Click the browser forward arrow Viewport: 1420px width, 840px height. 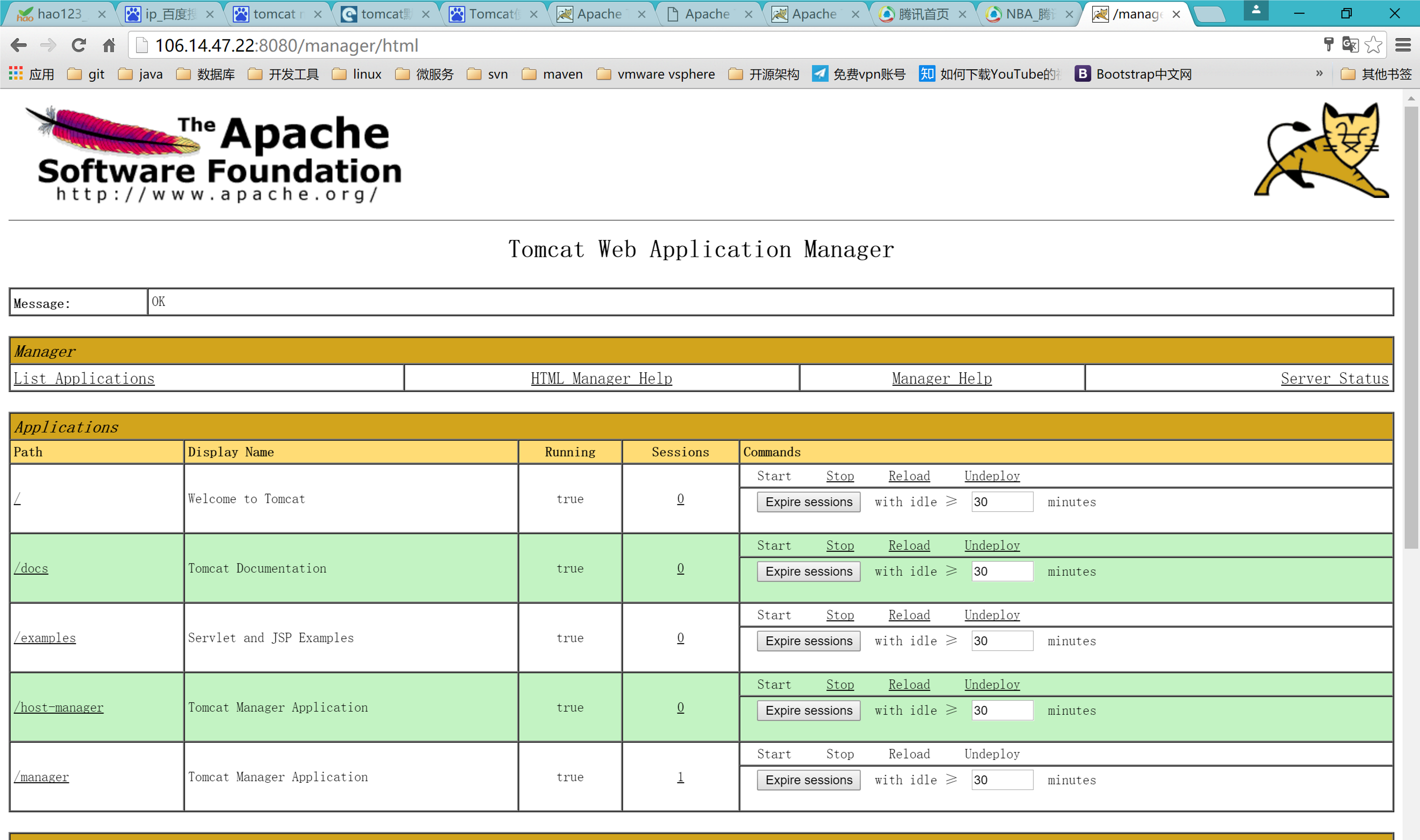coord(49,45)
